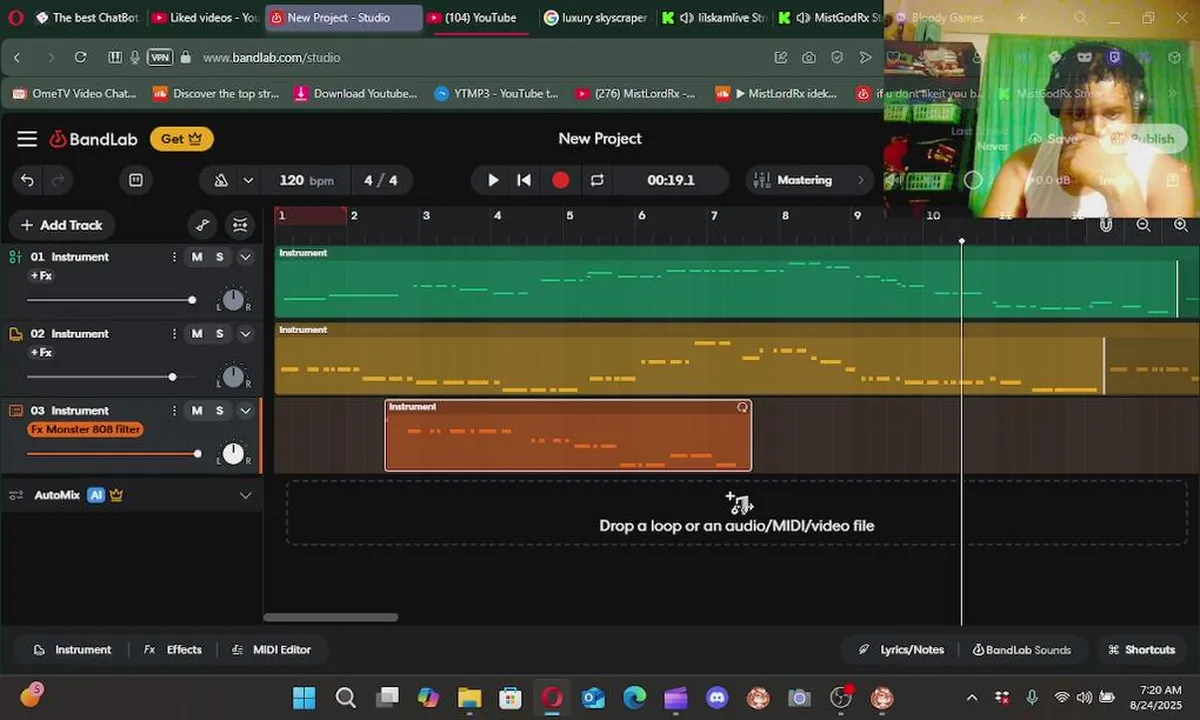Expand the AutoMix section chevron
Screen dimensions: 1200x720
click(x=245, y=495)
